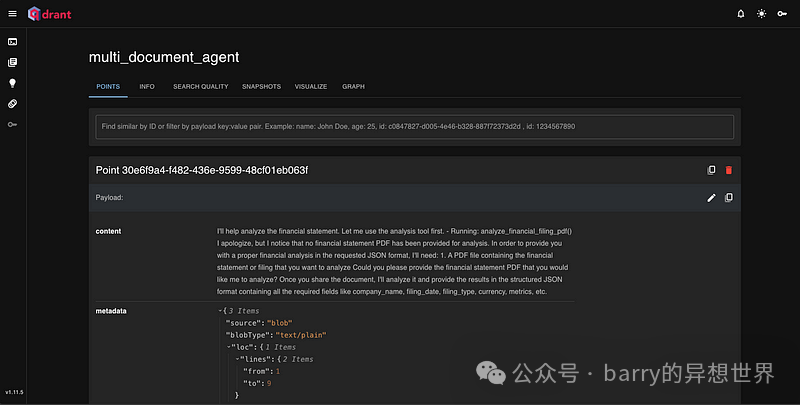This screenshot has height=405, width=800.
Task: Copy the payload JSON
Action: (729, 197)
